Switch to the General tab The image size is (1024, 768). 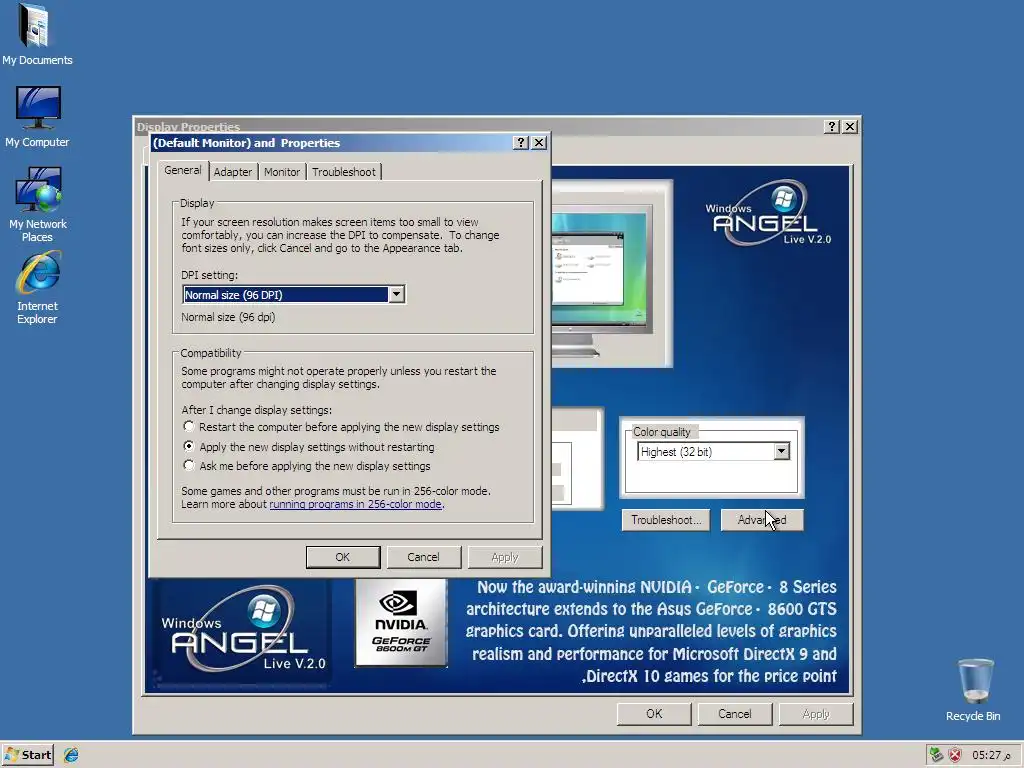tap(183, 170)
